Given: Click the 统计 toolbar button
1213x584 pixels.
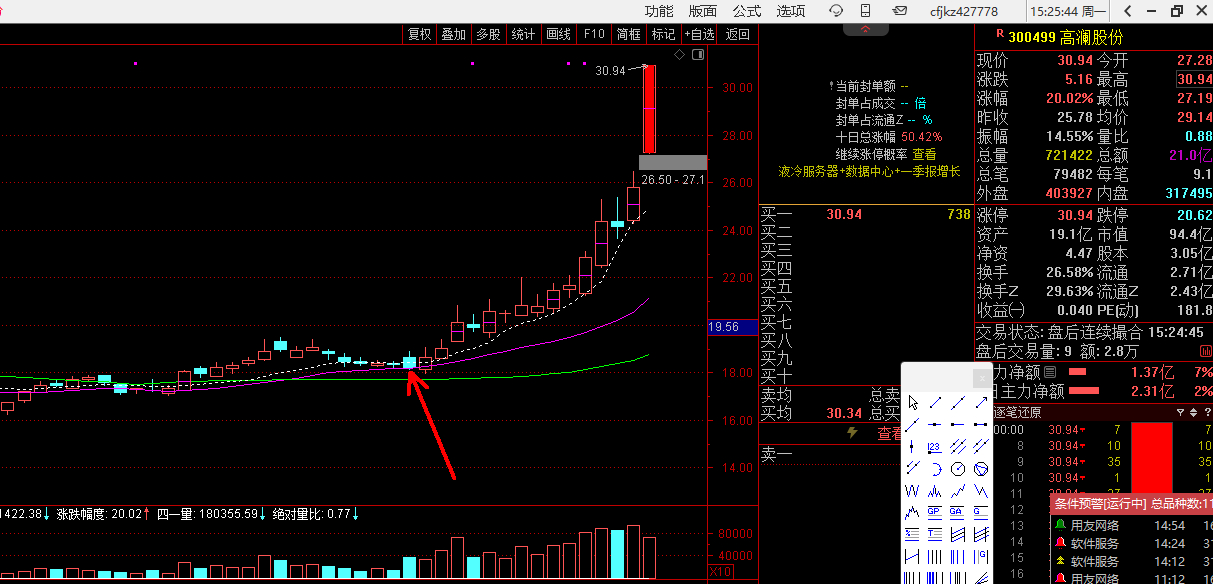Looking at the screenshot, I should pos(523,34).
